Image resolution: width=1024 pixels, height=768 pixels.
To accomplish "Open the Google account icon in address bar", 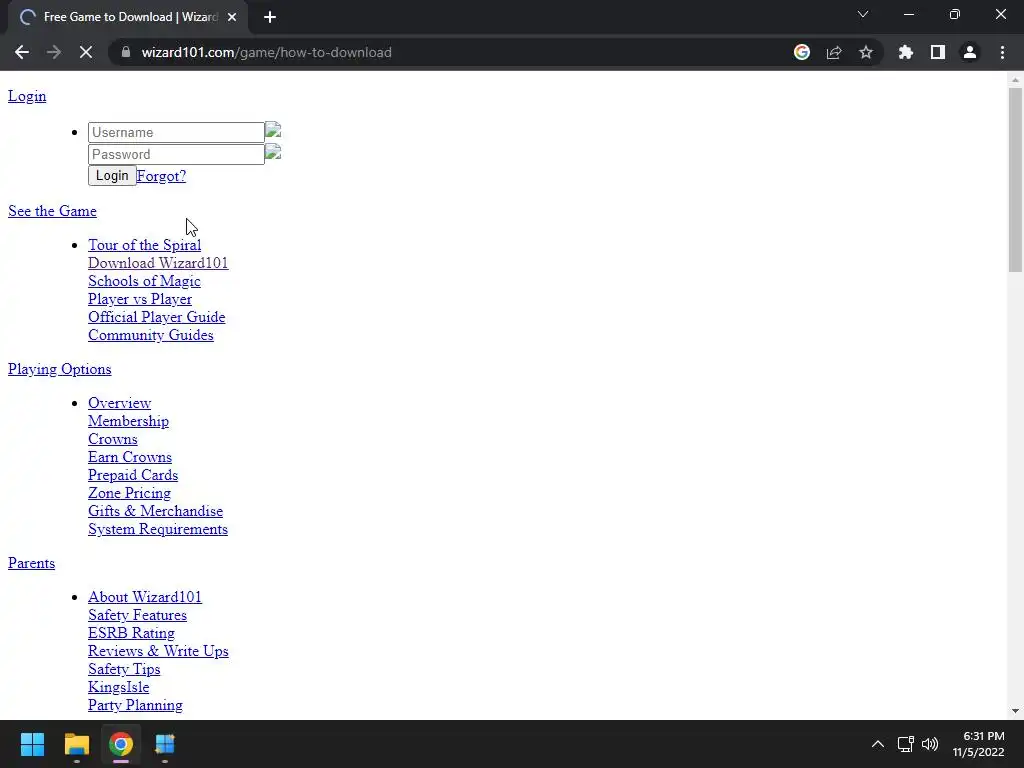I will 801,52.
